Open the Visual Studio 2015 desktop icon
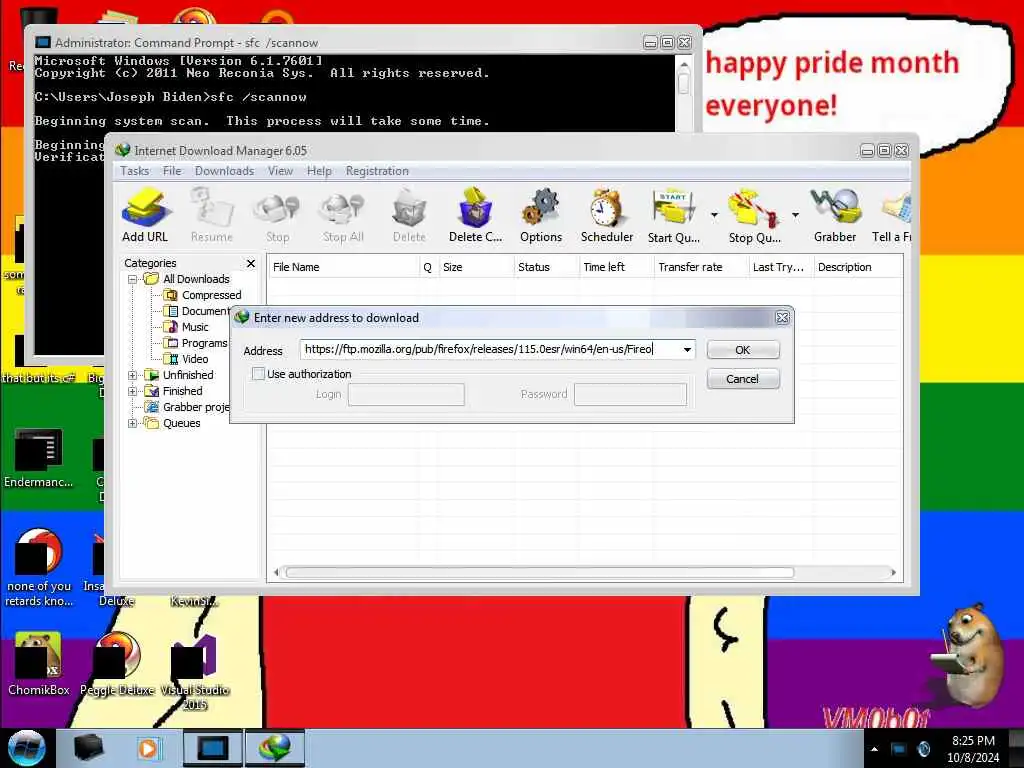This screenshot has height=768, width=1024. 195,671
